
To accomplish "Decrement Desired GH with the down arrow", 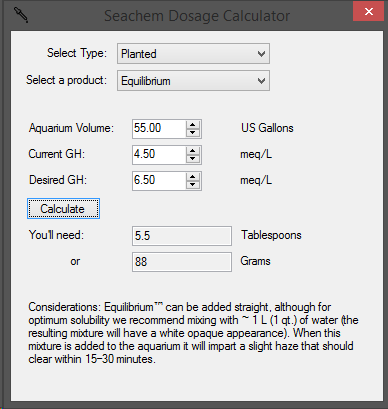I will (193, 185).
